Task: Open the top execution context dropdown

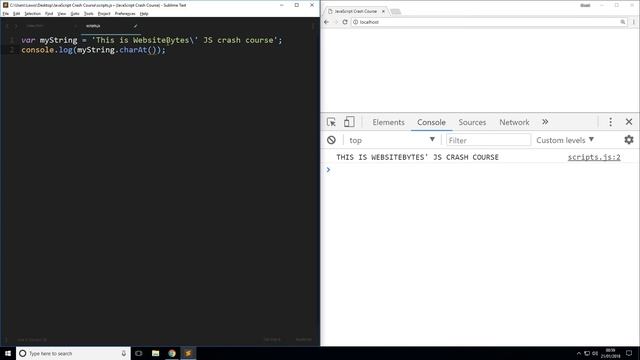Action: [391, 140]
